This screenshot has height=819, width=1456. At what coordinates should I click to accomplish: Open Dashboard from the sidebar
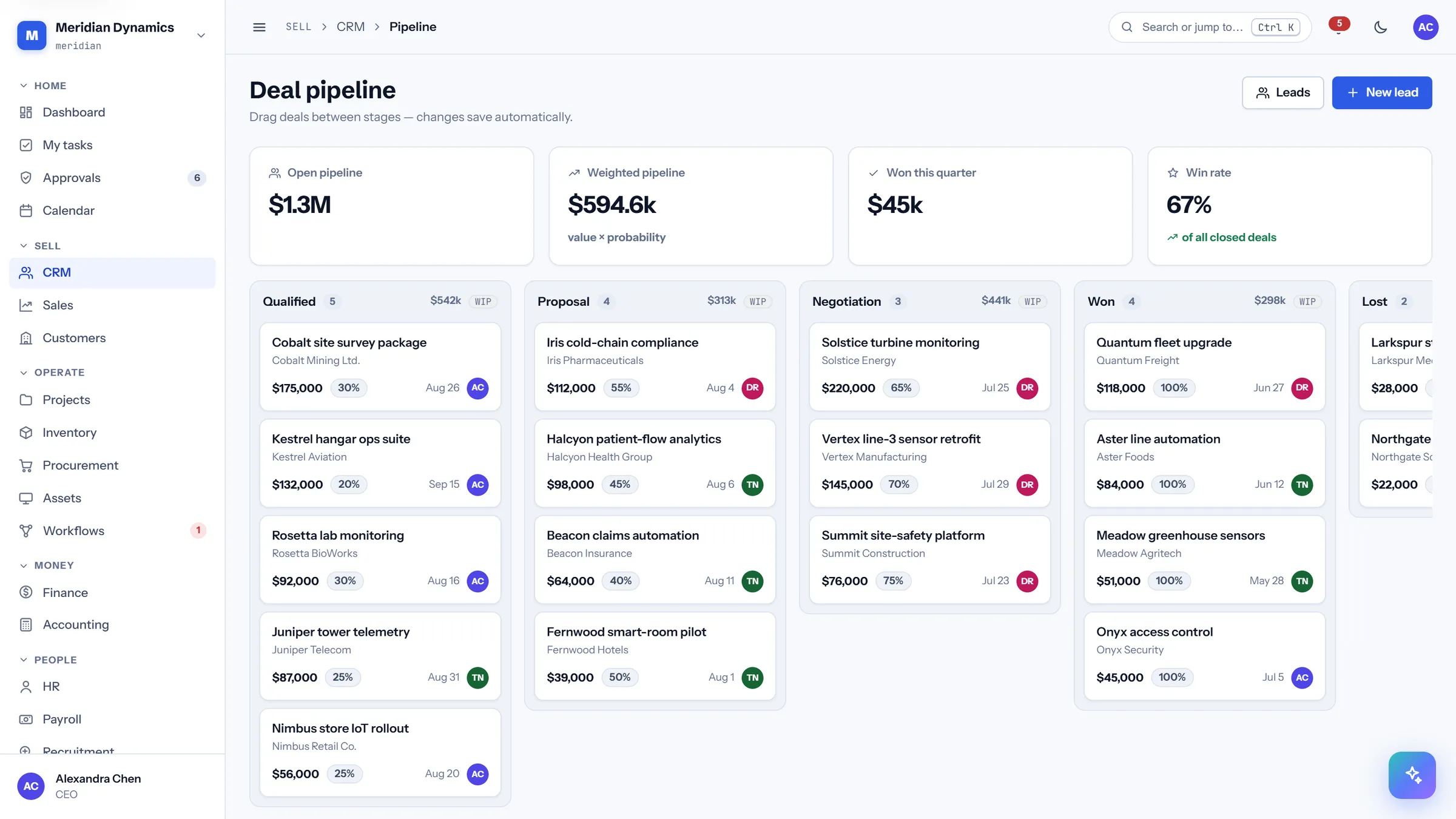tap(112, 112)
